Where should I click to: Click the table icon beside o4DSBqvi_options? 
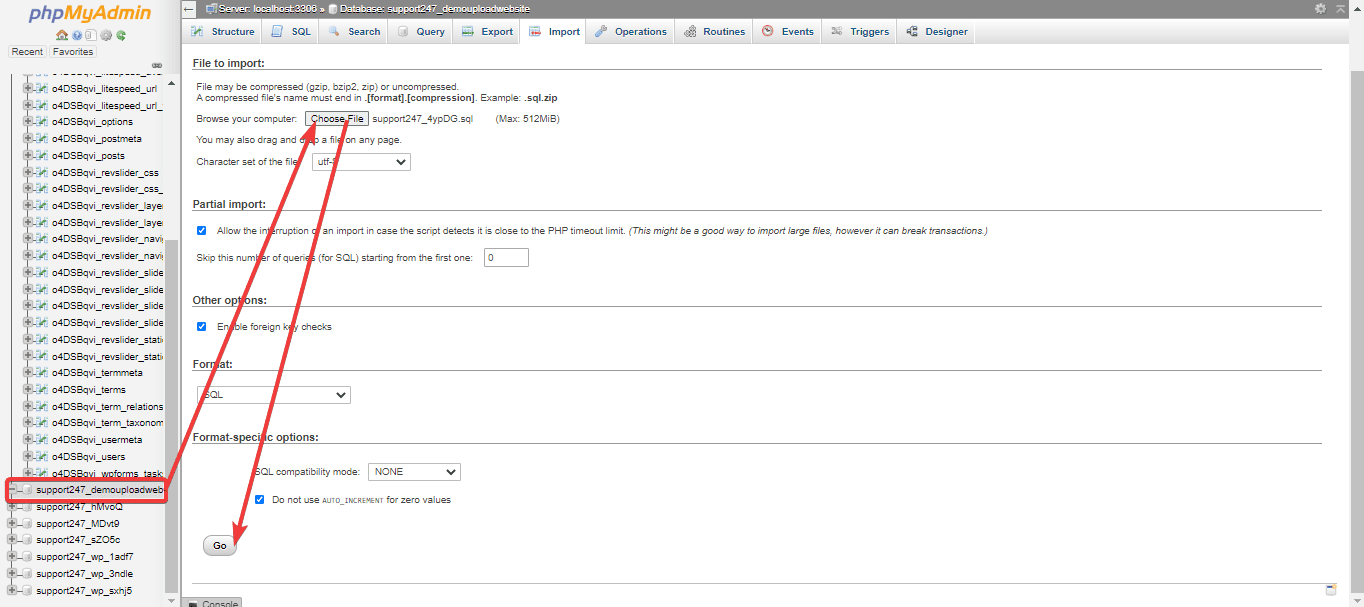click(x=41, y=122)
